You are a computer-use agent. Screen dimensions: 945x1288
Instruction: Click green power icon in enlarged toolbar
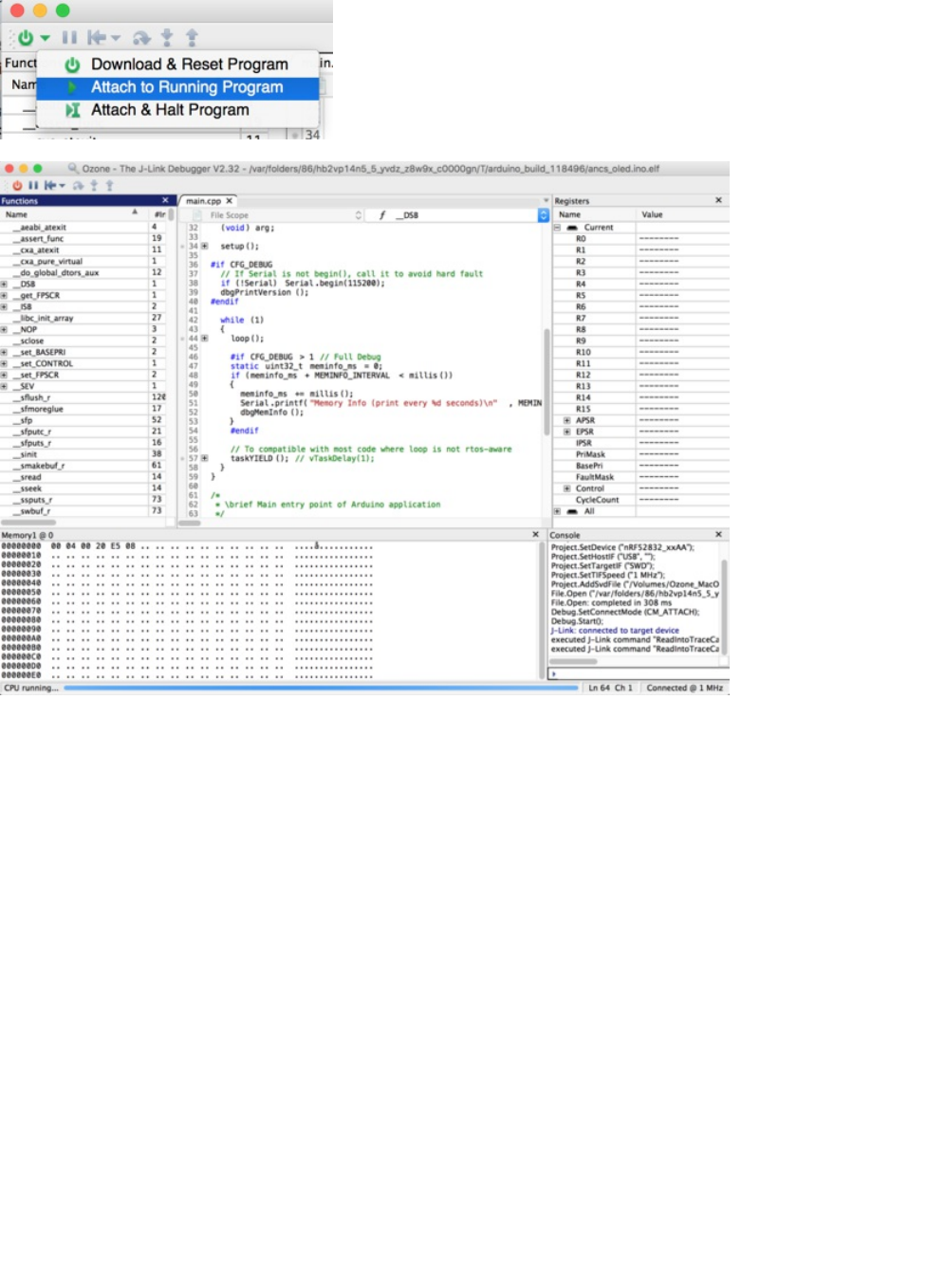(x=26, y=38)
